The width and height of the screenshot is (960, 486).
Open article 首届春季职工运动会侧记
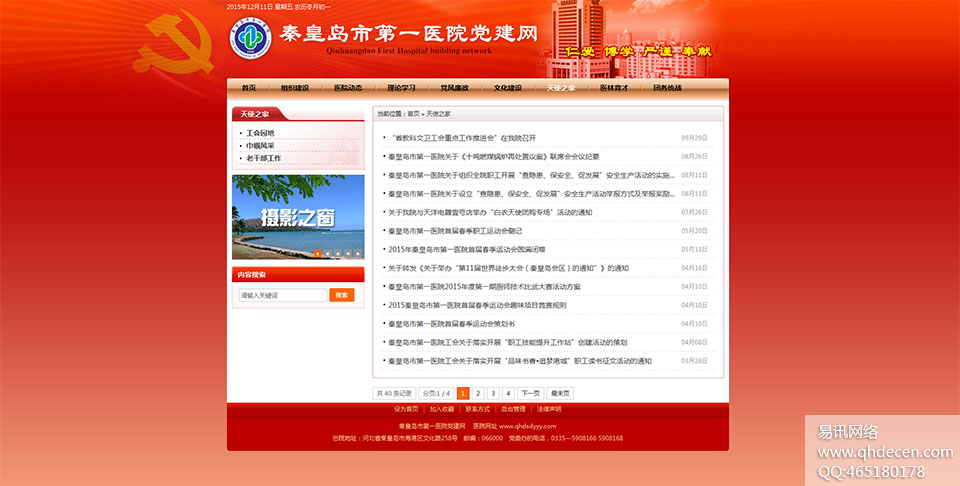tap(455, 231)
